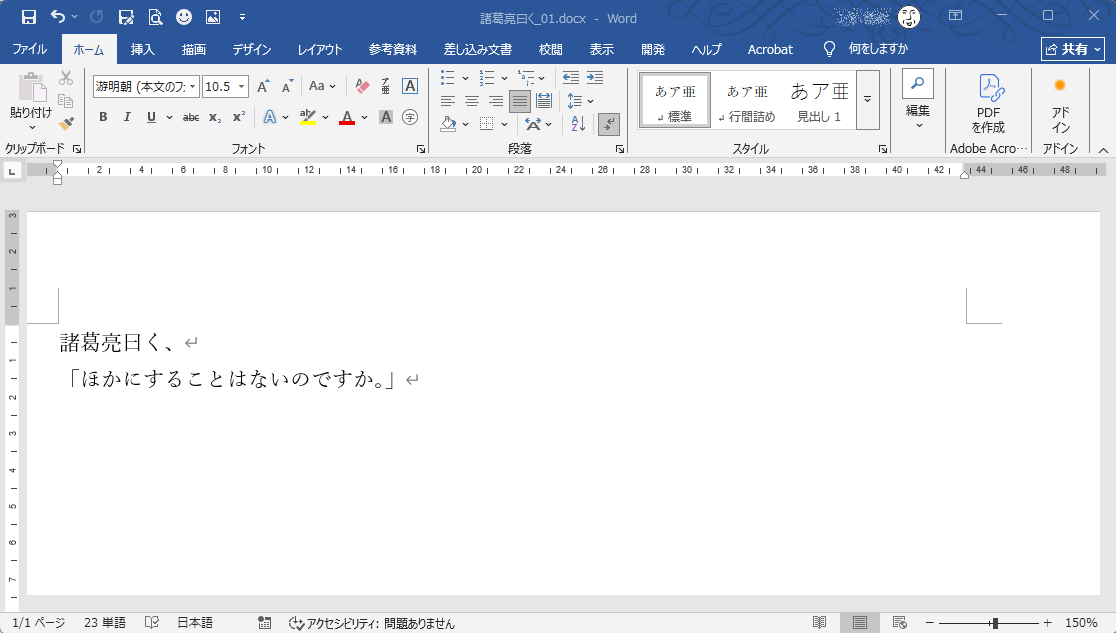Screen dimensions: 1116x633
Task: Expand bullet list options arrow
Action: click(465, 78)
